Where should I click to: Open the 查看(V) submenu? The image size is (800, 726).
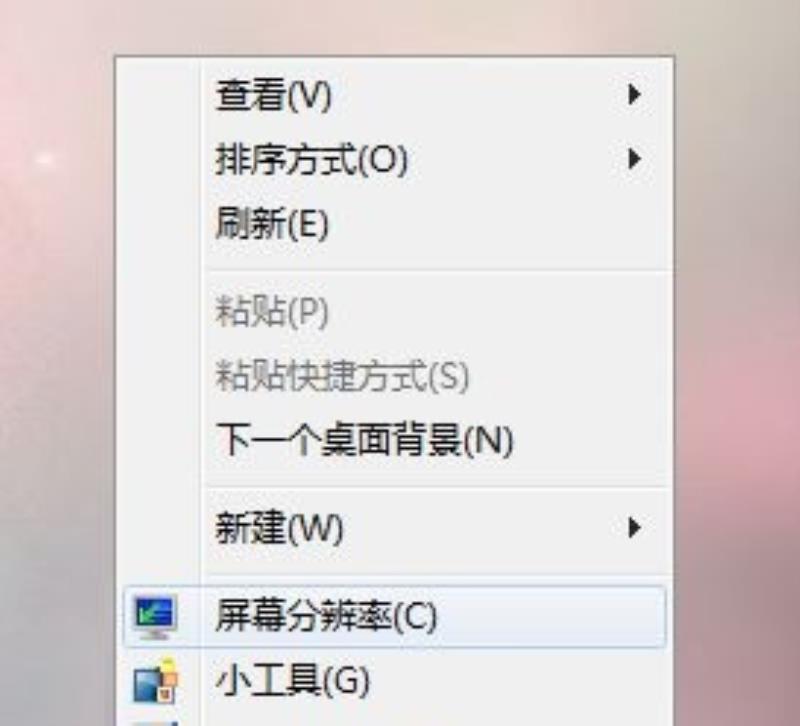394,94
